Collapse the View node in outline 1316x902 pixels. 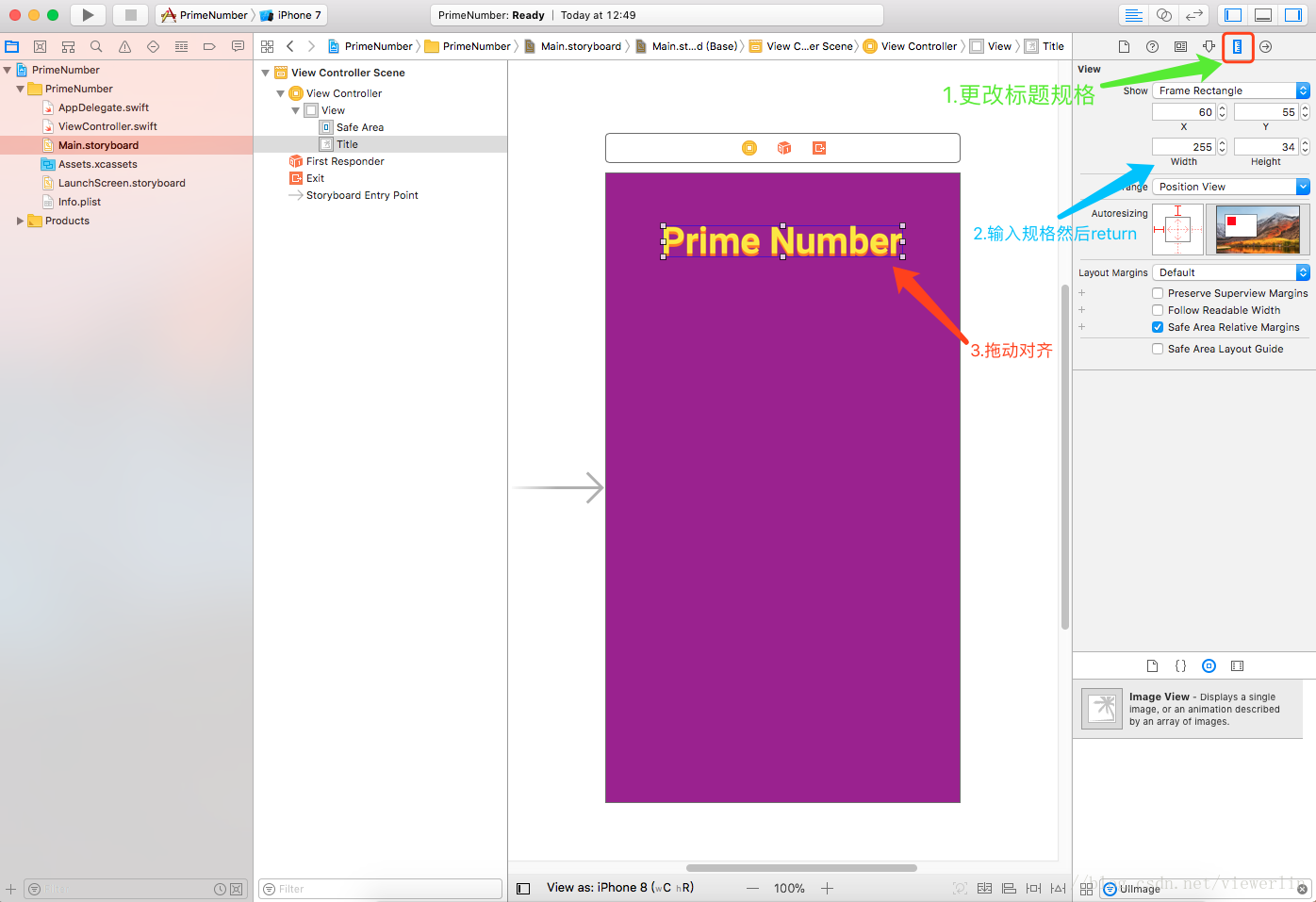[296, 110]
